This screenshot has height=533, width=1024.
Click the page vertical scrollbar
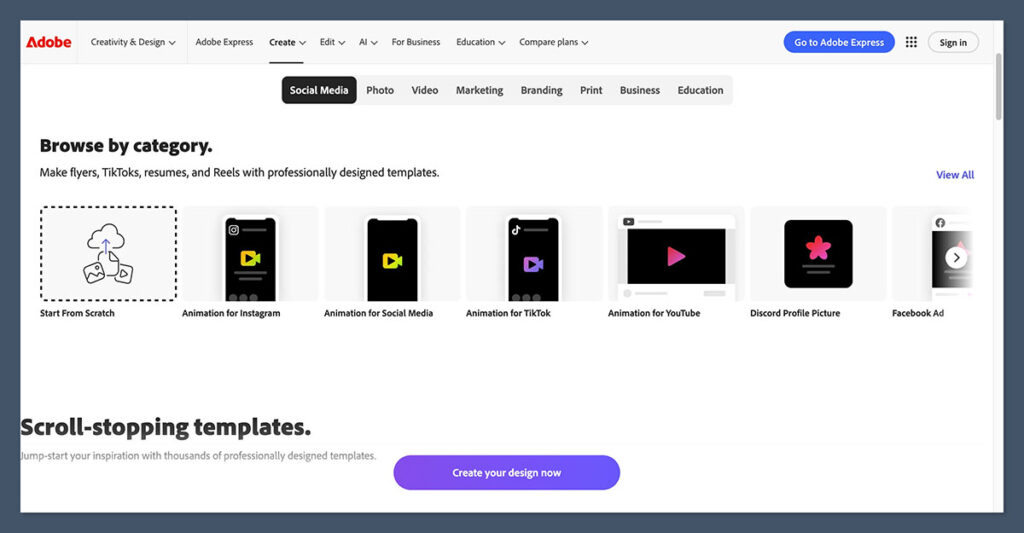pyautogui.click(x=999, y=87)
